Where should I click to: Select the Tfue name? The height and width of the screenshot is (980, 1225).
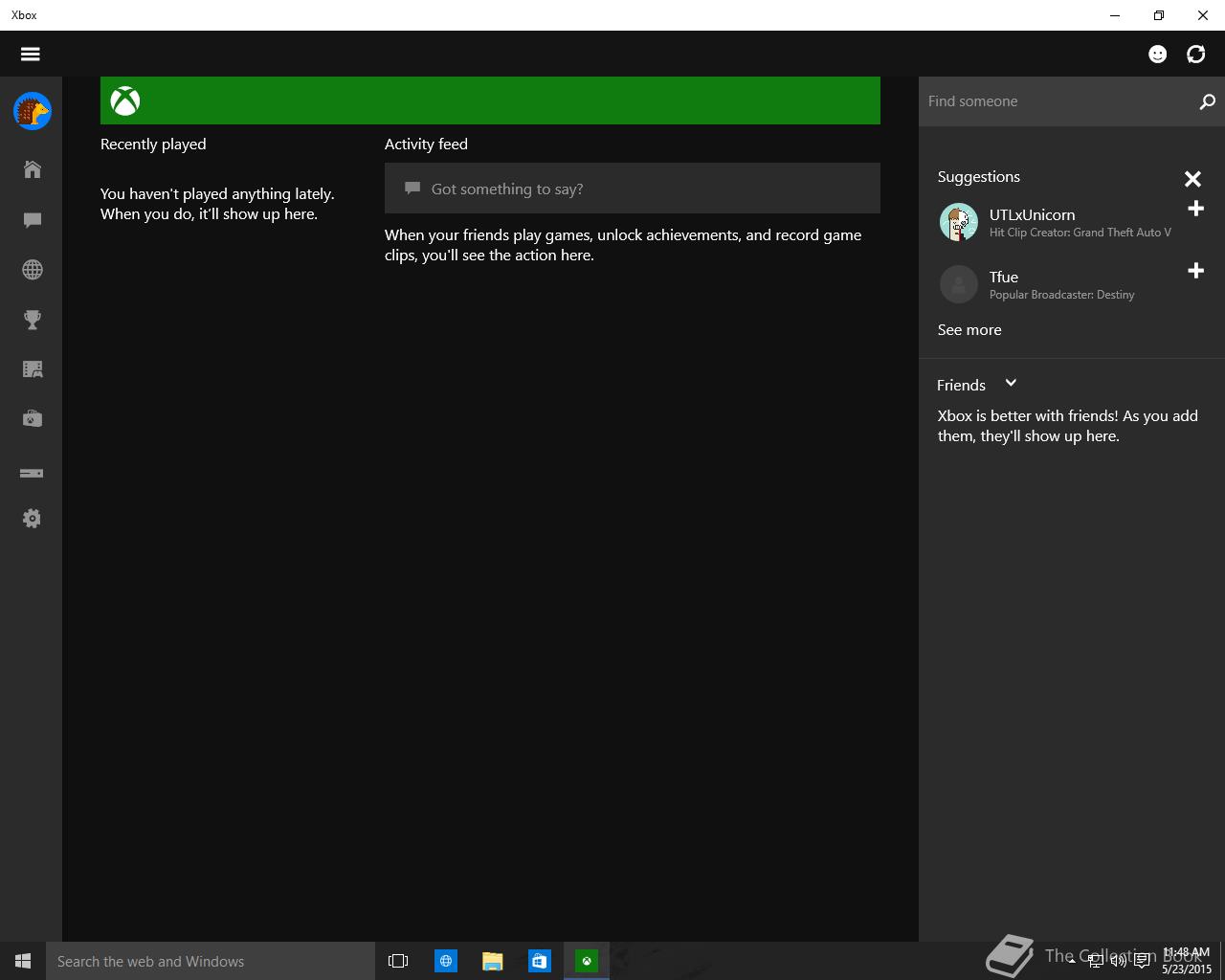click(x=1004, y=278)
